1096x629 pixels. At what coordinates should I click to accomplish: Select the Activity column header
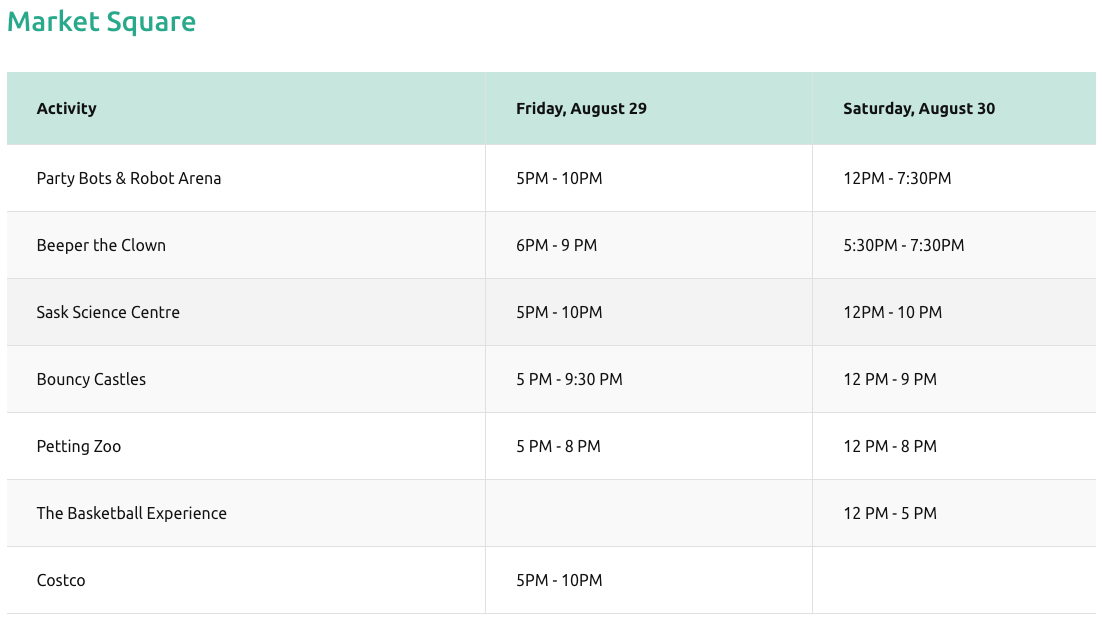pos(66,108)
